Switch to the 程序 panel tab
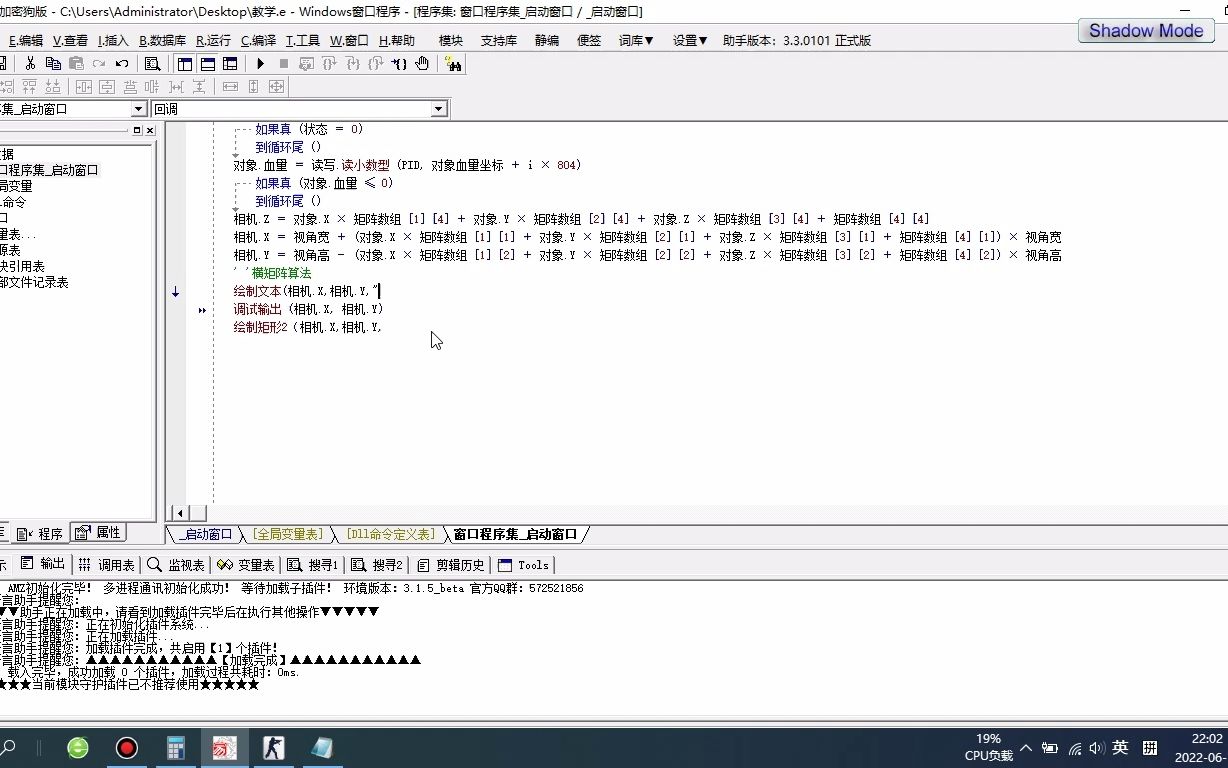1228x768 pixels. click(x=41, y=534)
